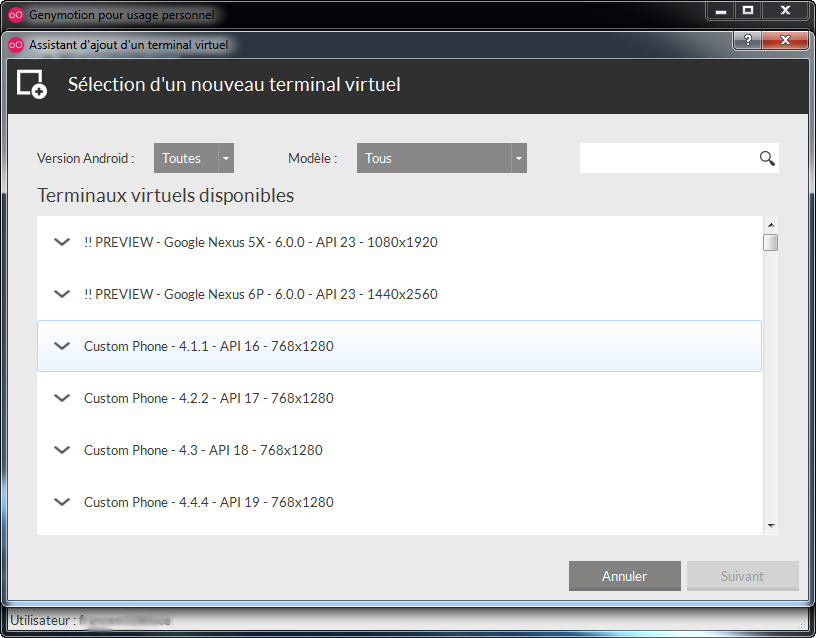Screen dimensions: 816x638
Task: Click the add virtual device icon in header
Action: pyautogui.click(x=32, y=84)
